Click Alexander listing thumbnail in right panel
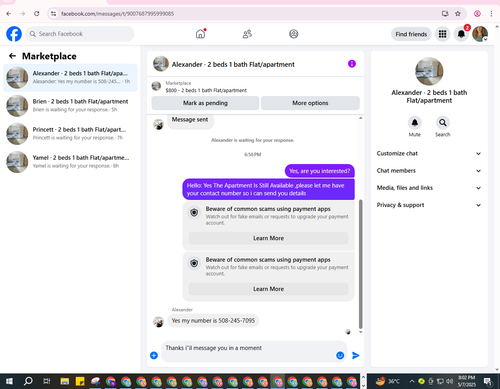Screen dimensions: 500x389 [429, 71]
